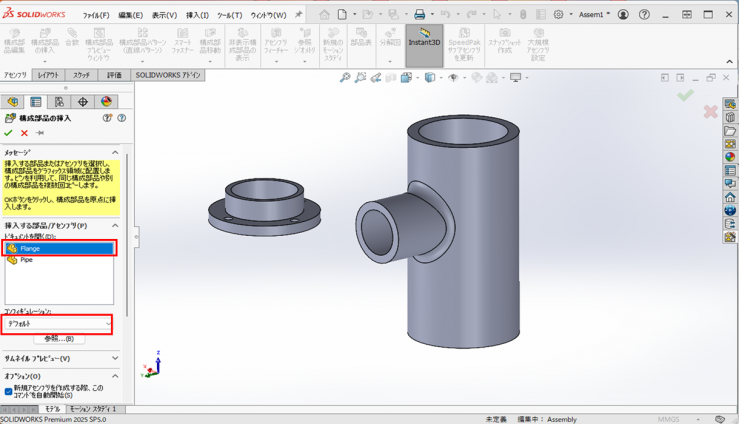Image resolution: width=739 pixels, height=424 pixels.
Task: Click the red X cancel icon in PropertyManager
Action: click(23, 132)
